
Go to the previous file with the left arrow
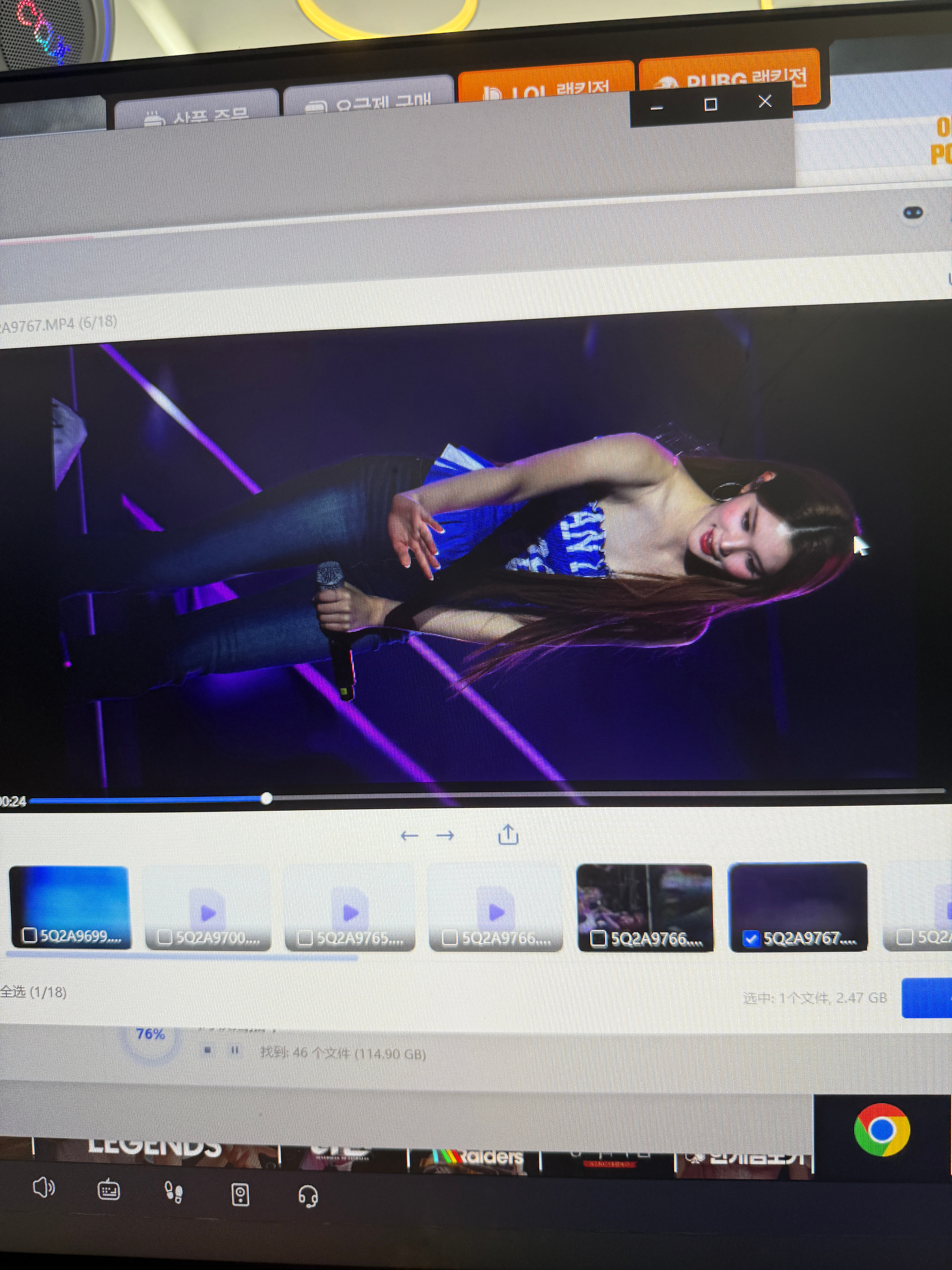tap(409, 836)
